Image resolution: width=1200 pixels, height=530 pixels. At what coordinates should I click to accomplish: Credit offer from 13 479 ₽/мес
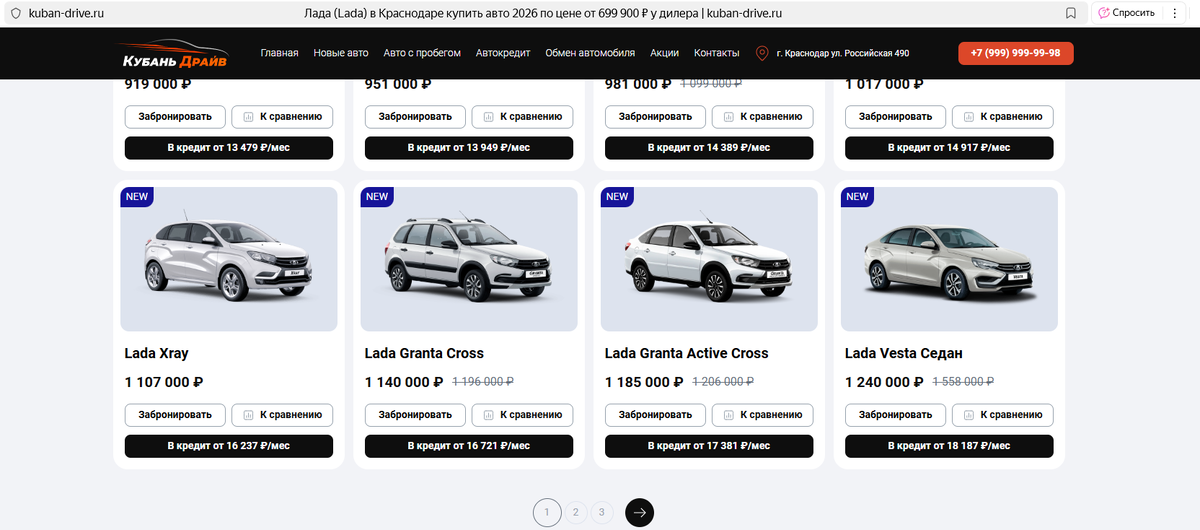point(229,148)
